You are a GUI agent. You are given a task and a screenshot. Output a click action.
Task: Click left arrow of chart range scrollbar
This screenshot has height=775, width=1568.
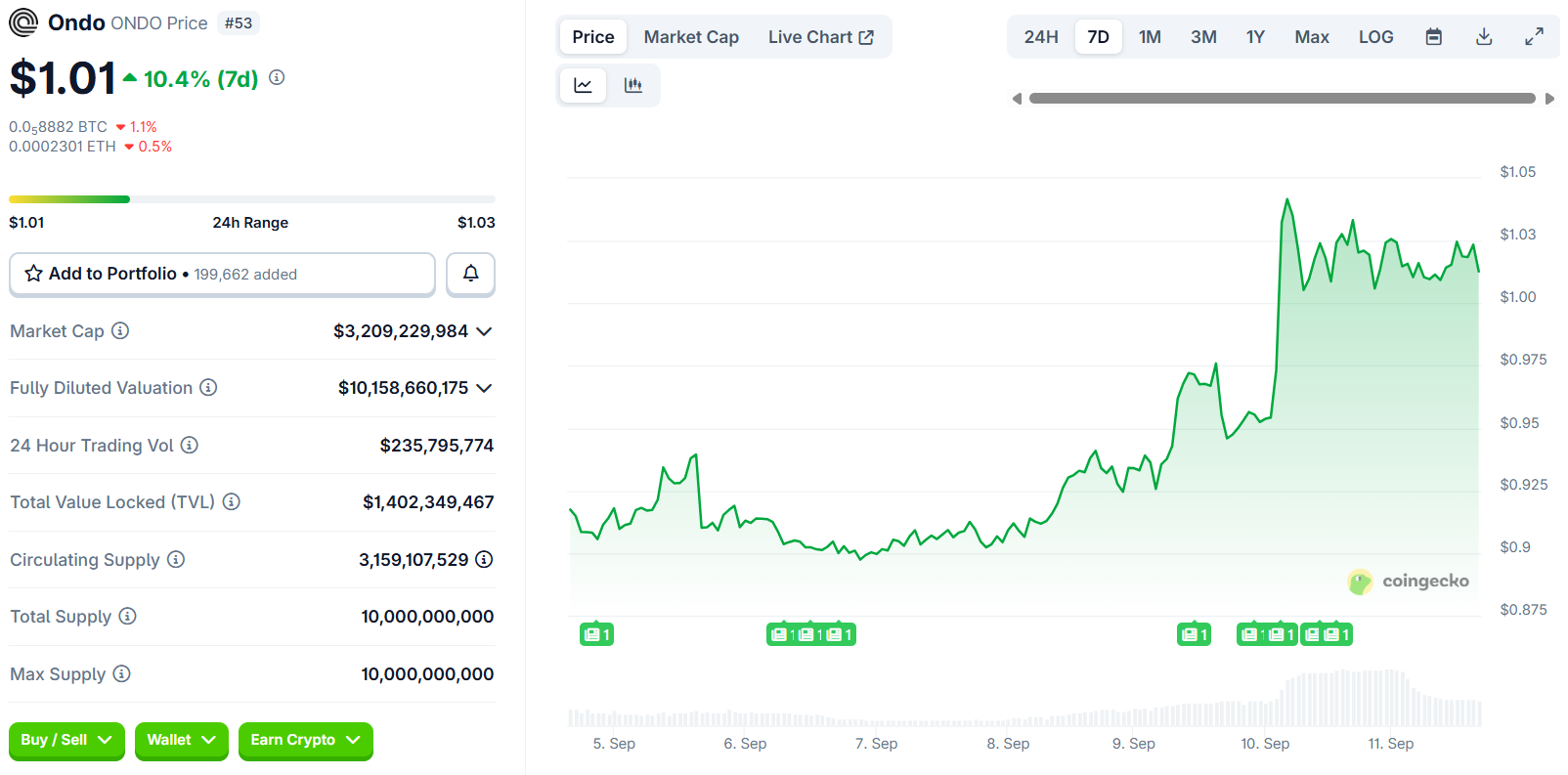(x=1017, y=99)
